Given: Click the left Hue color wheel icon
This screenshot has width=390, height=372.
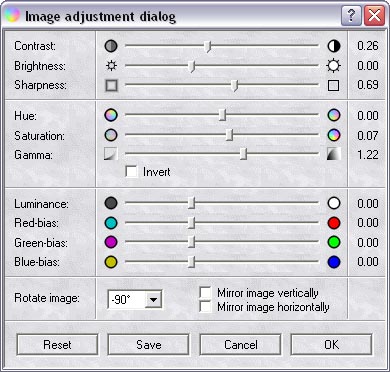Looking at the screenshot, I should [x=111, y=115].
